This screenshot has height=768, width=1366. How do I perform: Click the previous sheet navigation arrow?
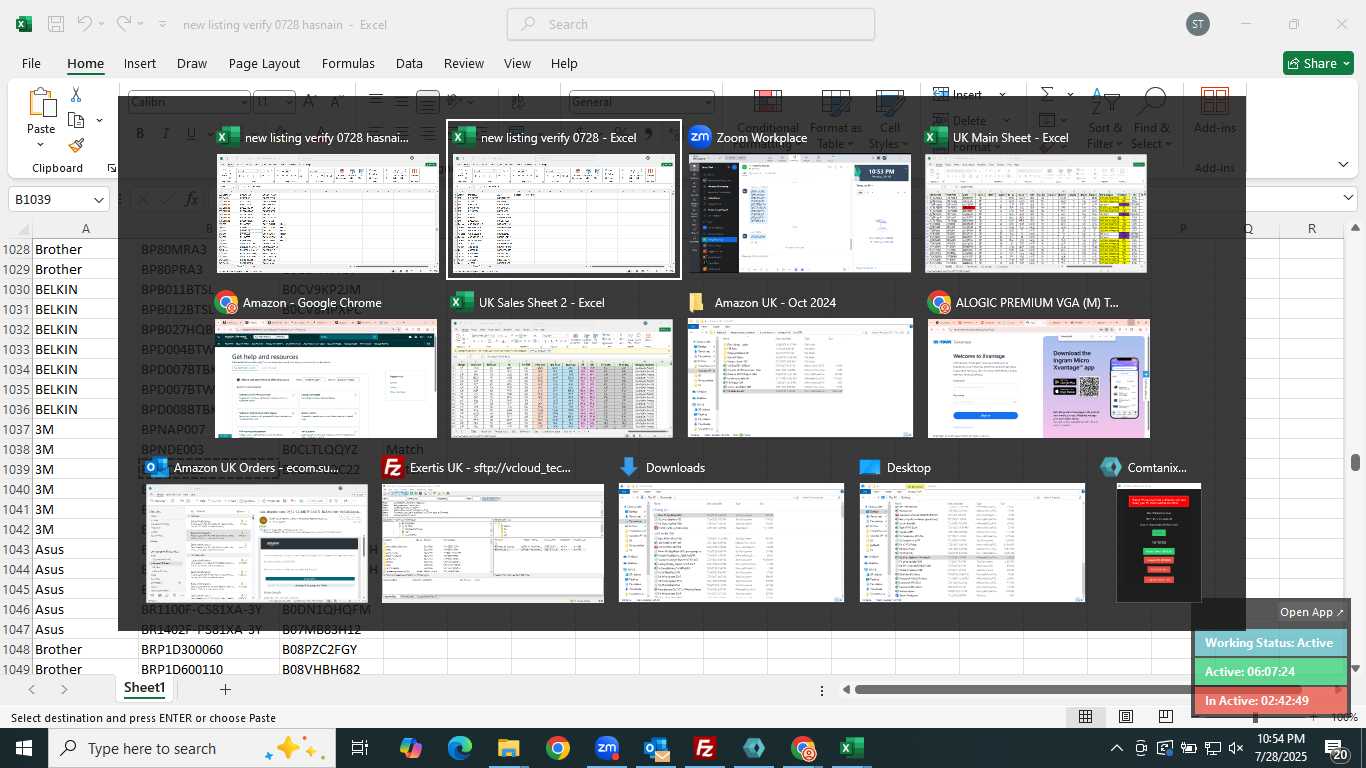[32, 689]
